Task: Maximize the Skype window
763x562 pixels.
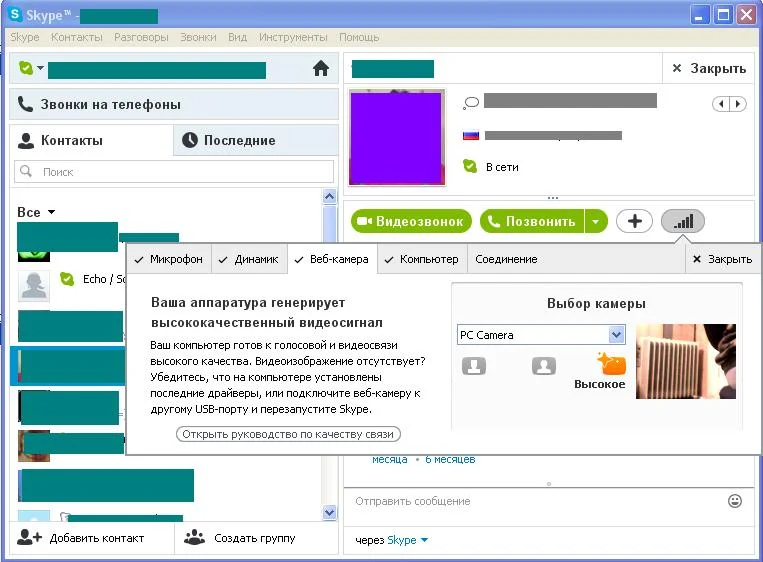Action: (x=723, y=15)
